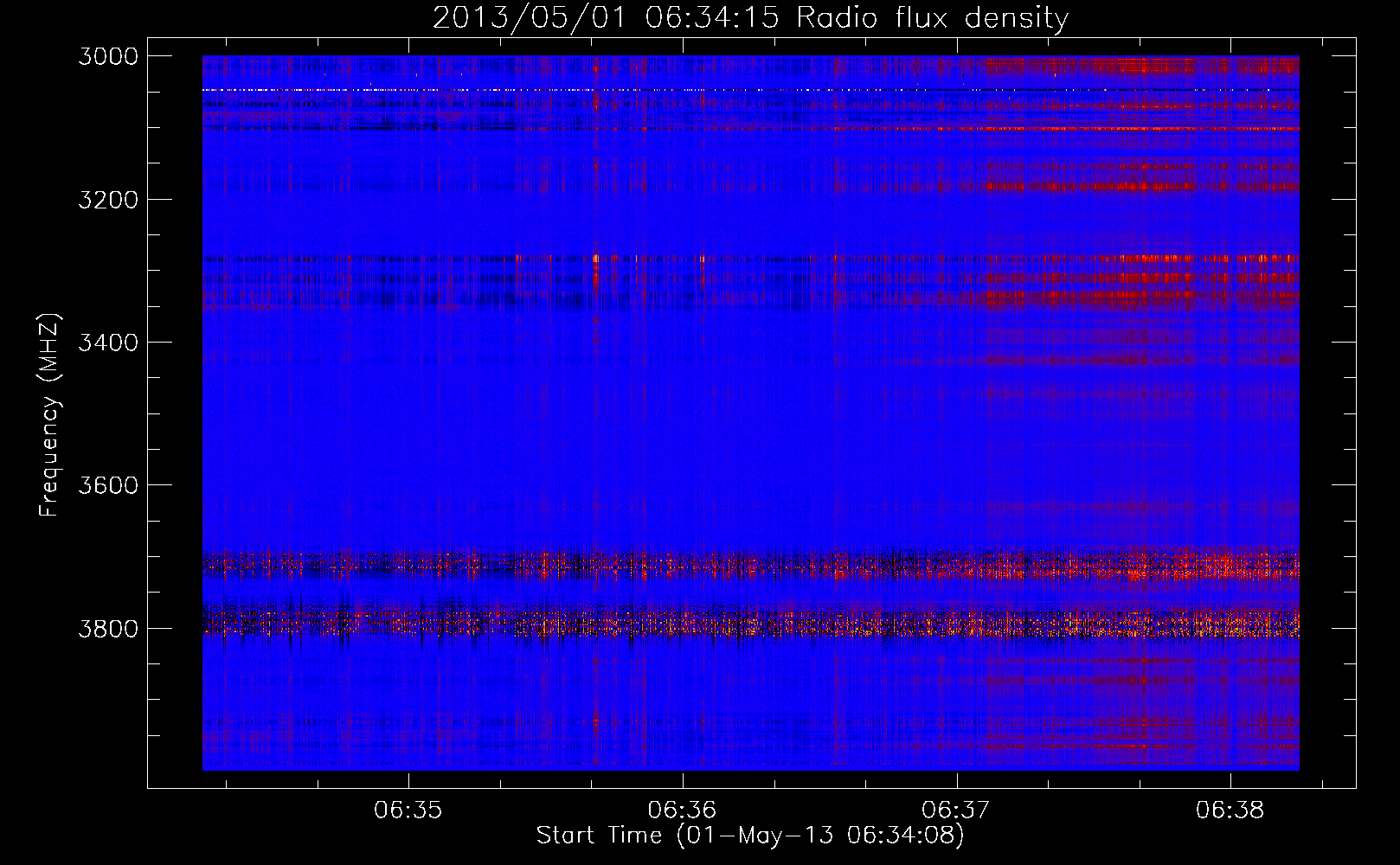Click the 06:37 time tick label
This screenshot has width=1400, height=865.
point(956,811)
